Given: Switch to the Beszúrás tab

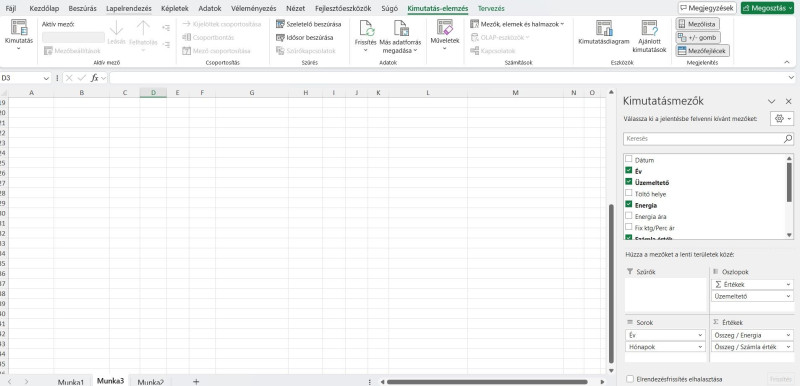Looking at the screenshot, I should click(82, 9).
